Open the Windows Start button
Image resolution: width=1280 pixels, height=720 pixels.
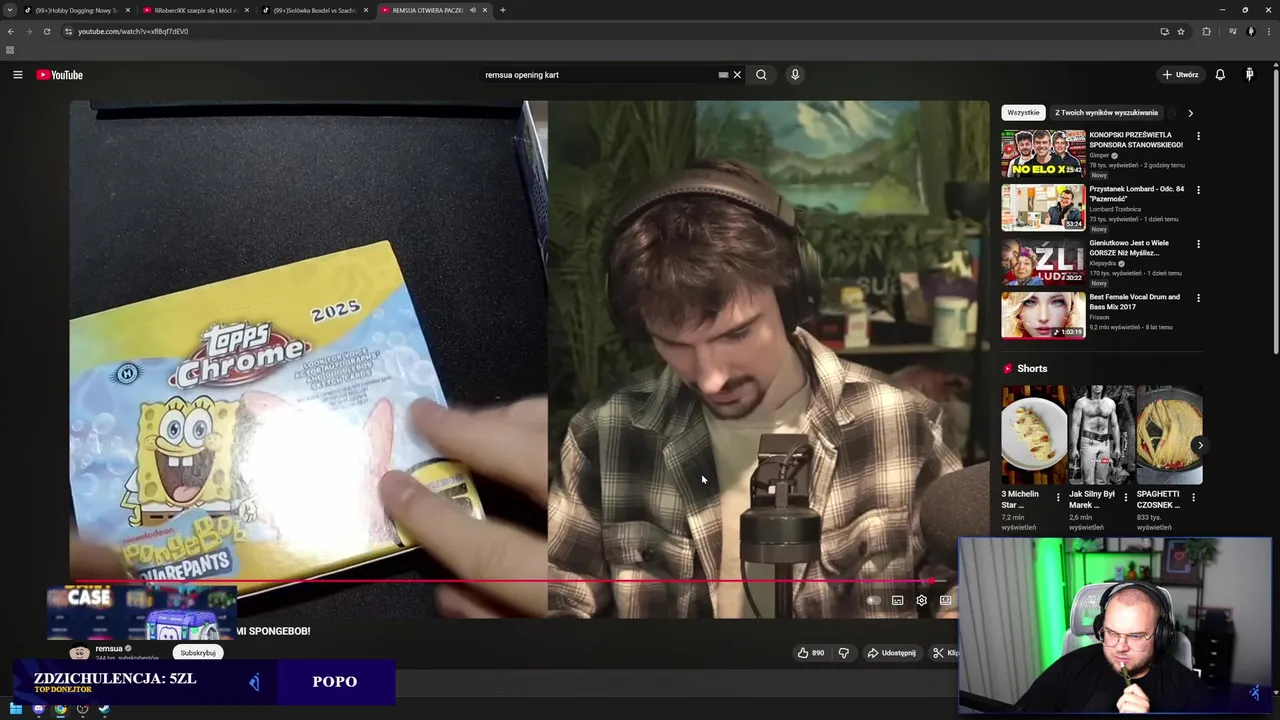[x=15, y=709]
